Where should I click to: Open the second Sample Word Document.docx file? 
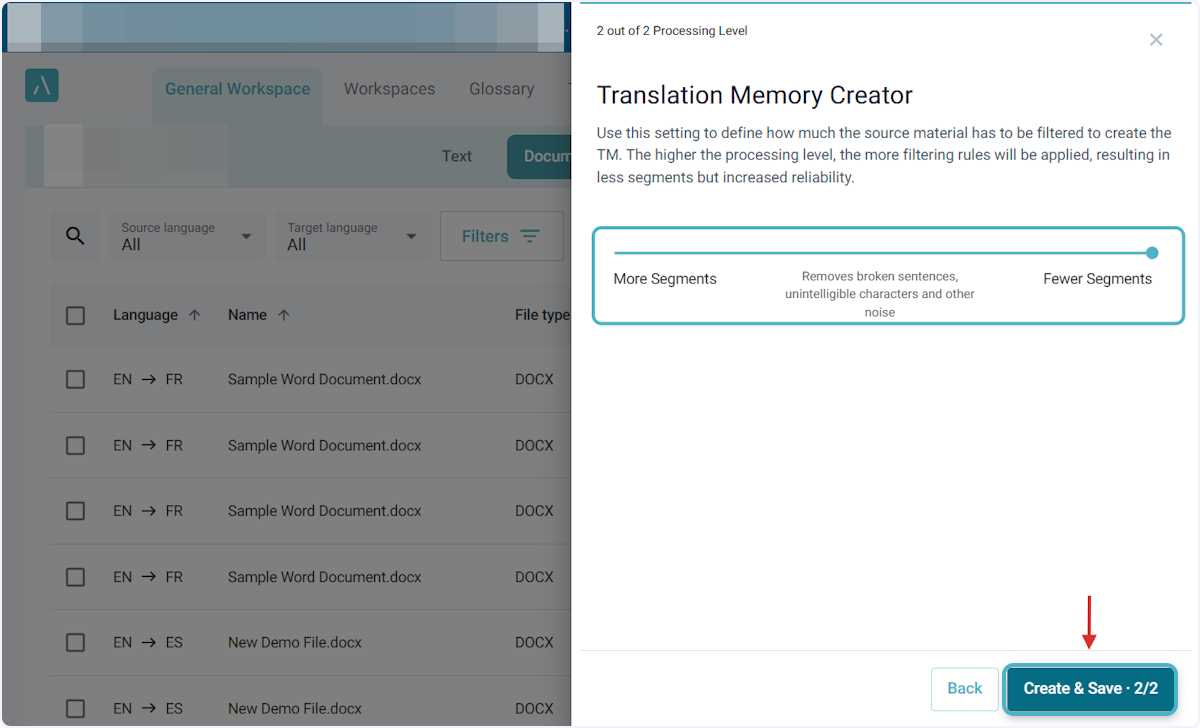click(x=324, y=445)
